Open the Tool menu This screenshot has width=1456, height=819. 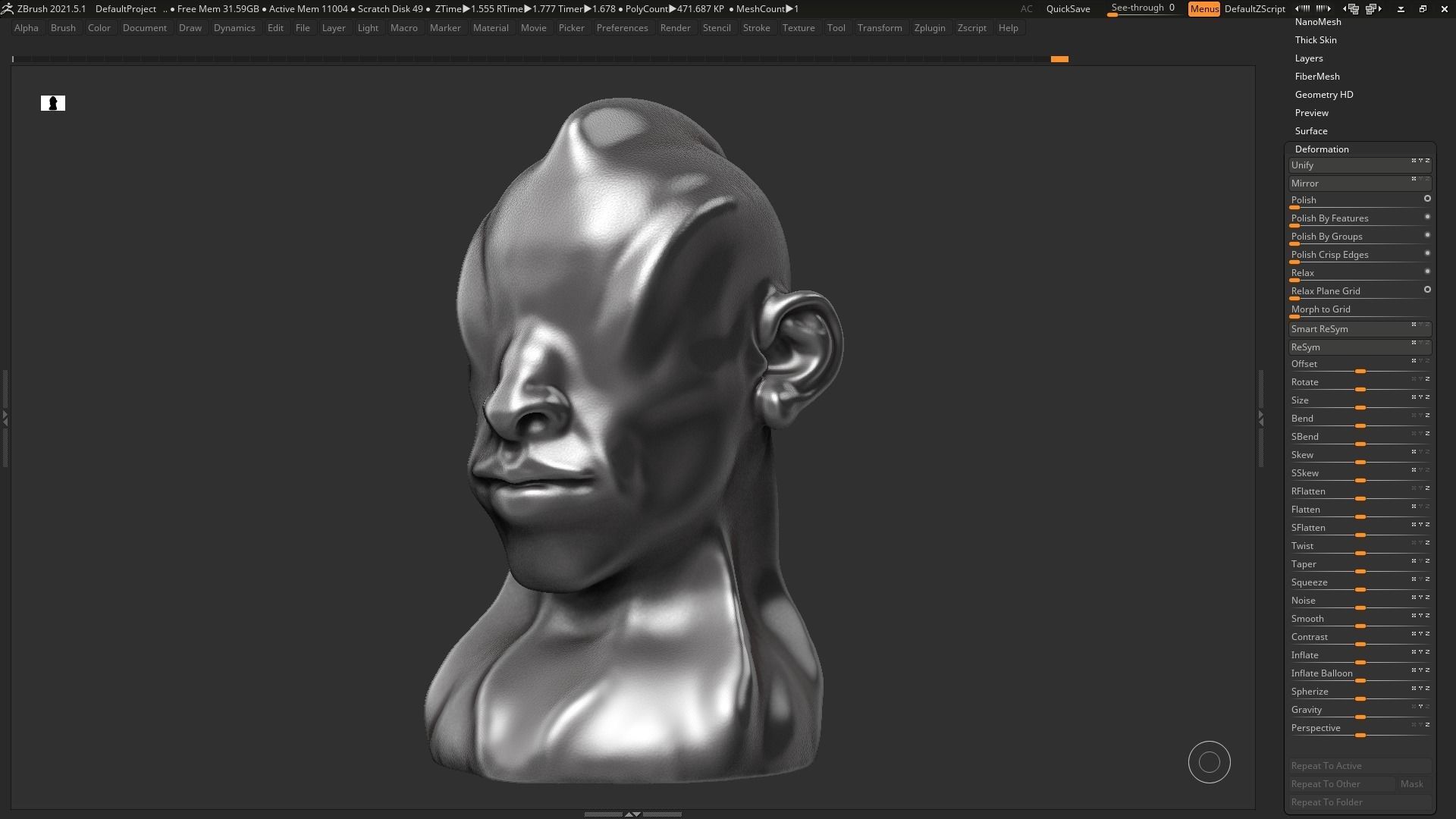tap(836, 28)
